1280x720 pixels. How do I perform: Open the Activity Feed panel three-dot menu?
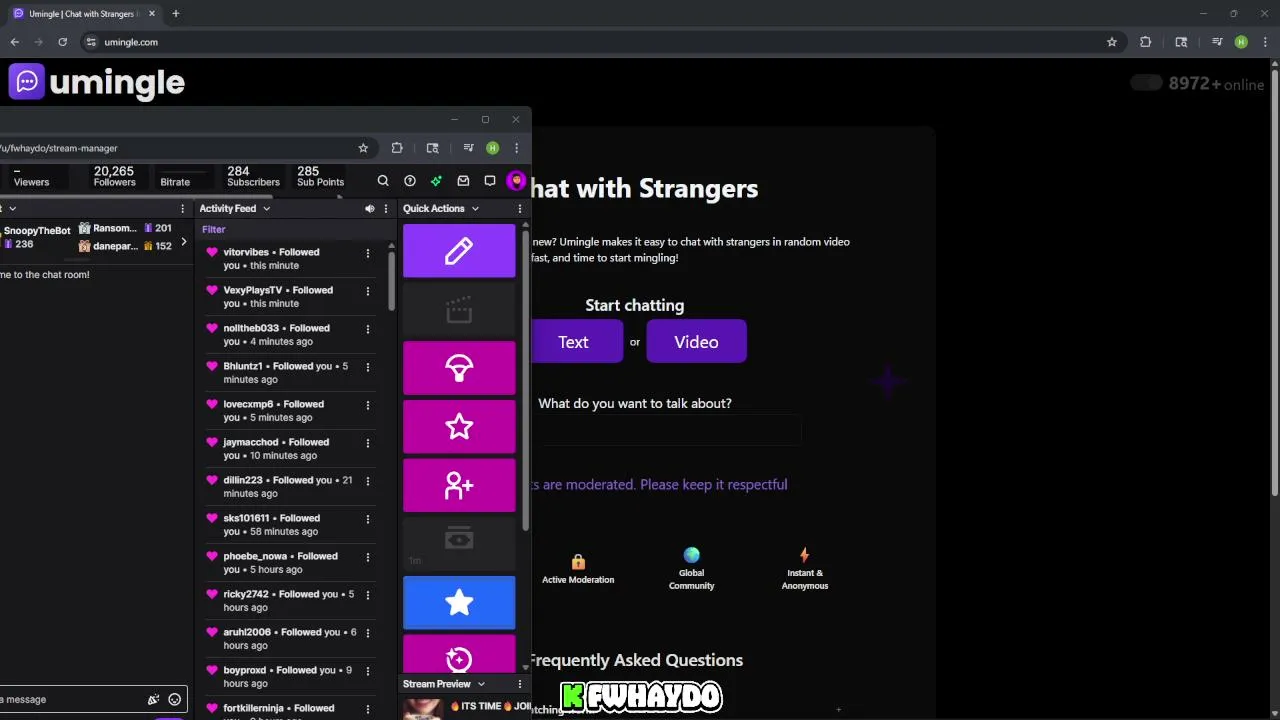click(x=386, y=209)
